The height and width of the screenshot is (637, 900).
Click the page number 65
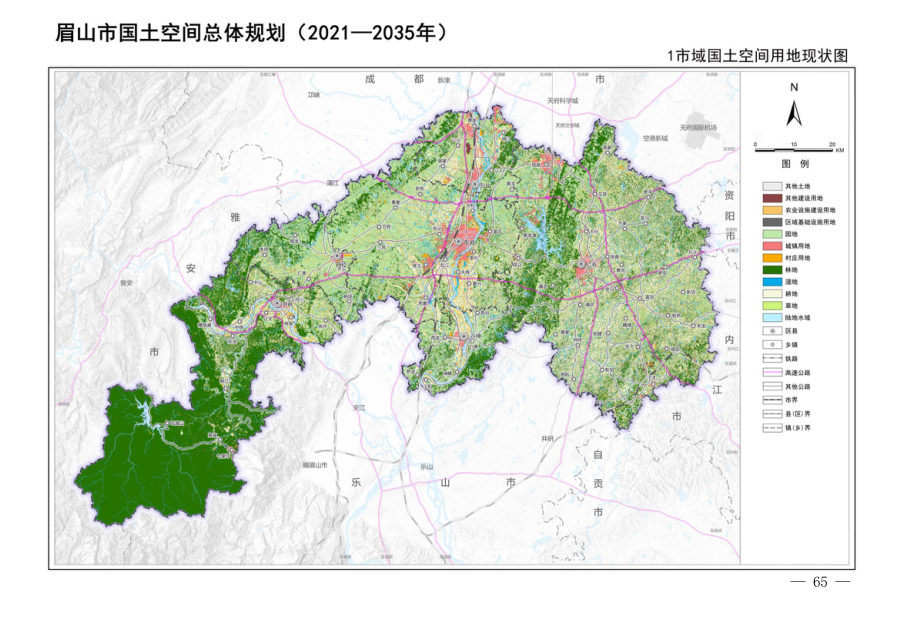point(820,582)
